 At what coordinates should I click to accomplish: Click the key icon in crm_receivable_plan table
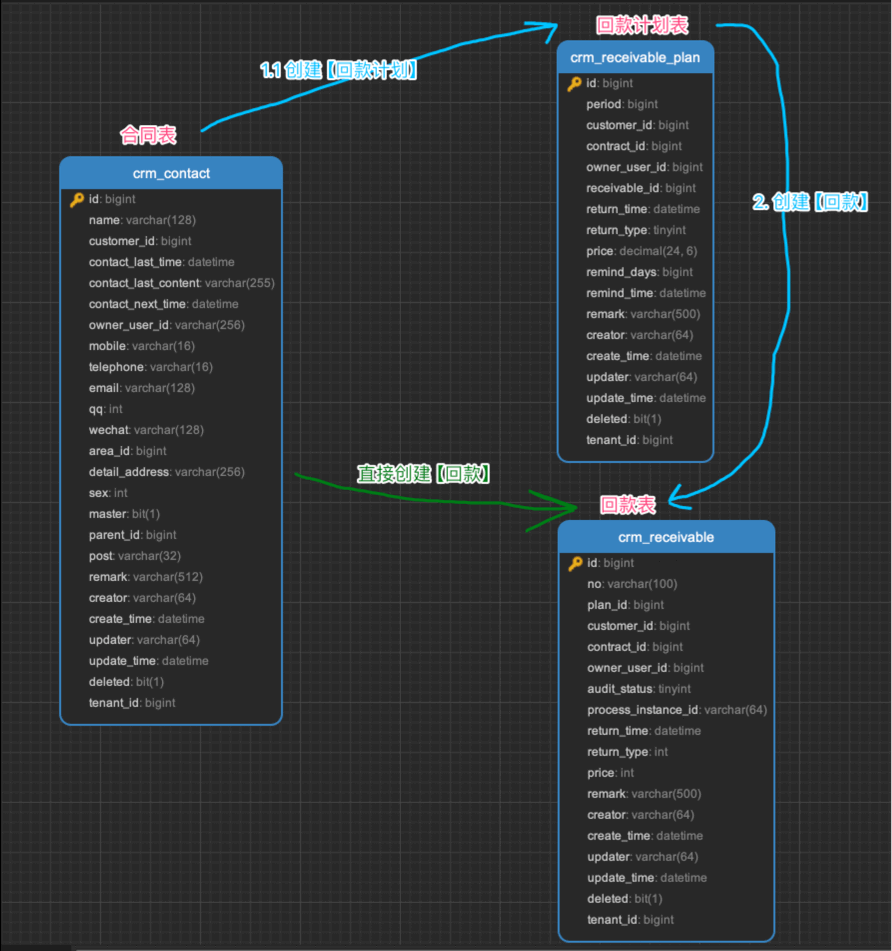coord(574,84)
